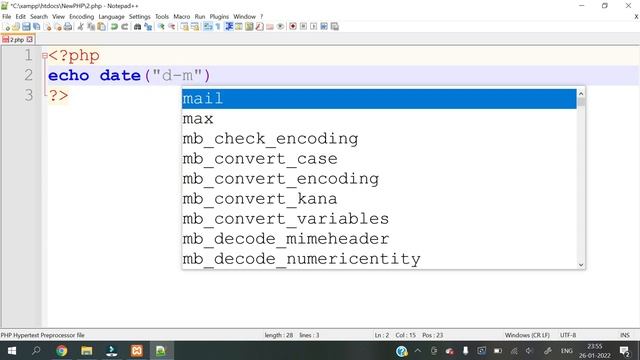Image resolution: width=640 pixels, height=360 pixels.
Task: Toggle the Indent Guide toolbar icon
Action: click(229, 27)
